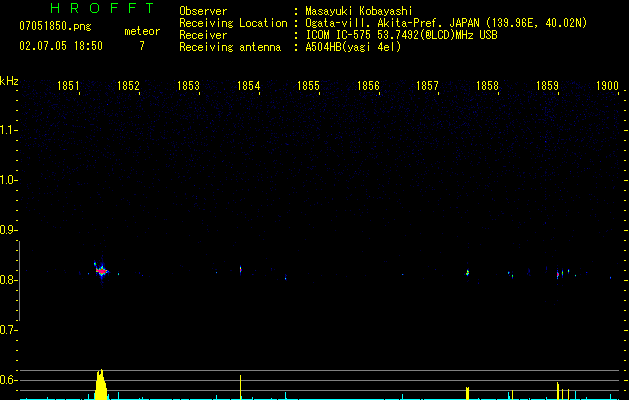This screenshot has width=629, height=400.
Task: Click the bright echo at 1859
Action: 558,275
